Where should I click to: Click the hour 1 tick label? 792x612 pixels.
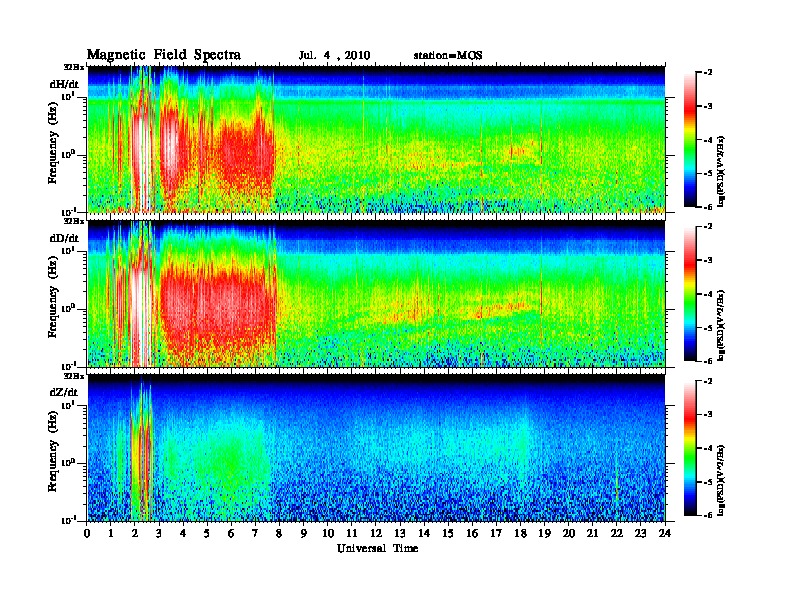tap(111, 533)
